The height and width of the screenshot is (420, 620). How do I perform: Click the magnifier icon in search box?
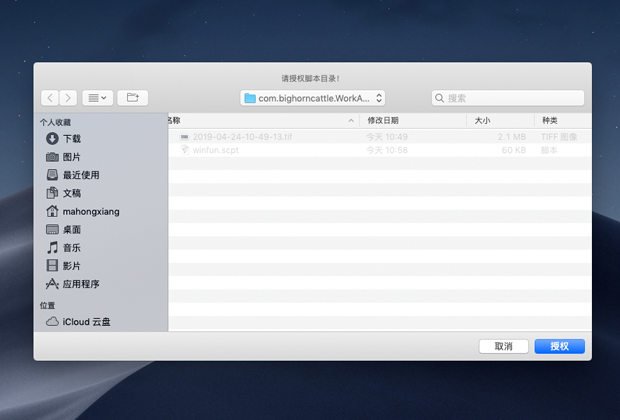pos(439,98)
